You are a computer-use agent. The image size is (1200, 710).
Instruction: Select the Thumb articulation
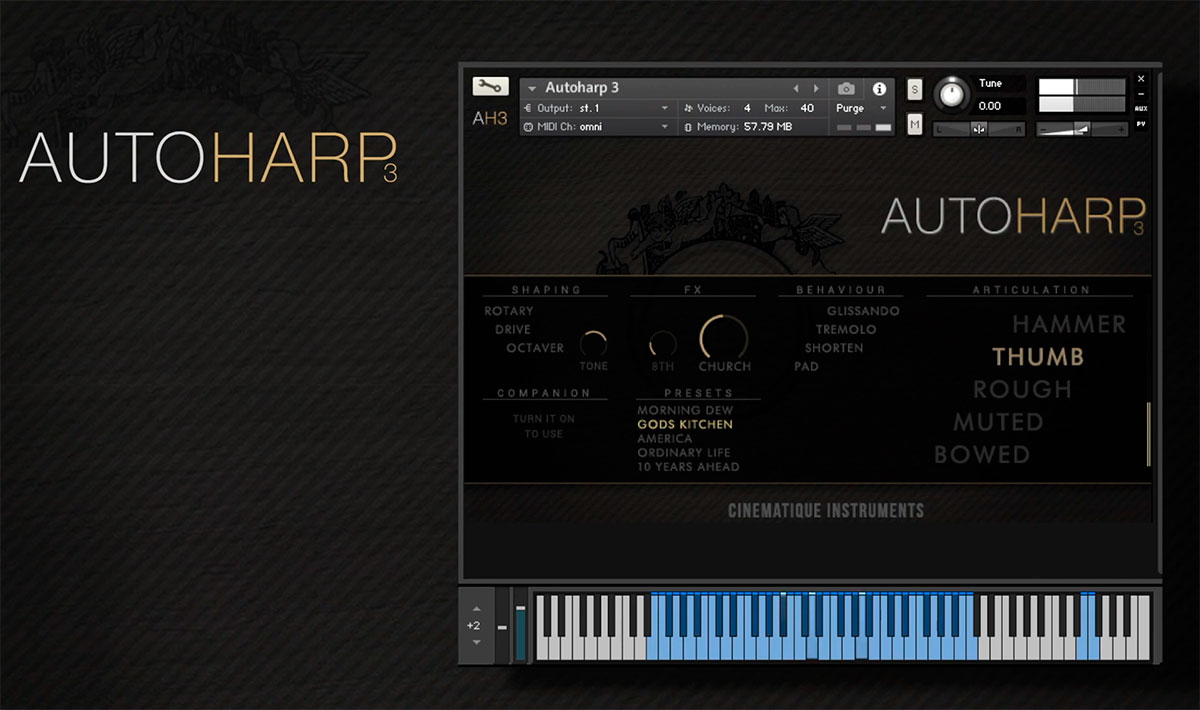[1038, 356]
